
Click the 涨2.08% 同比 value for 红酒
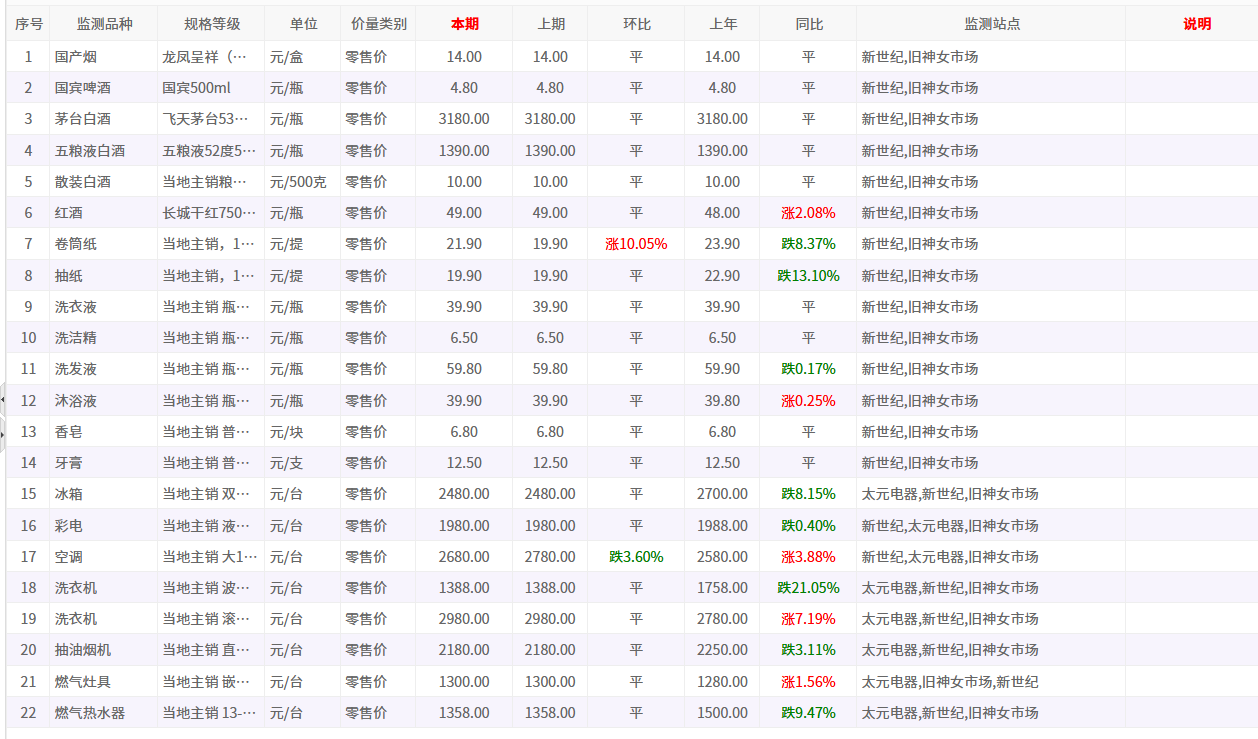click(x=808, y=213)
